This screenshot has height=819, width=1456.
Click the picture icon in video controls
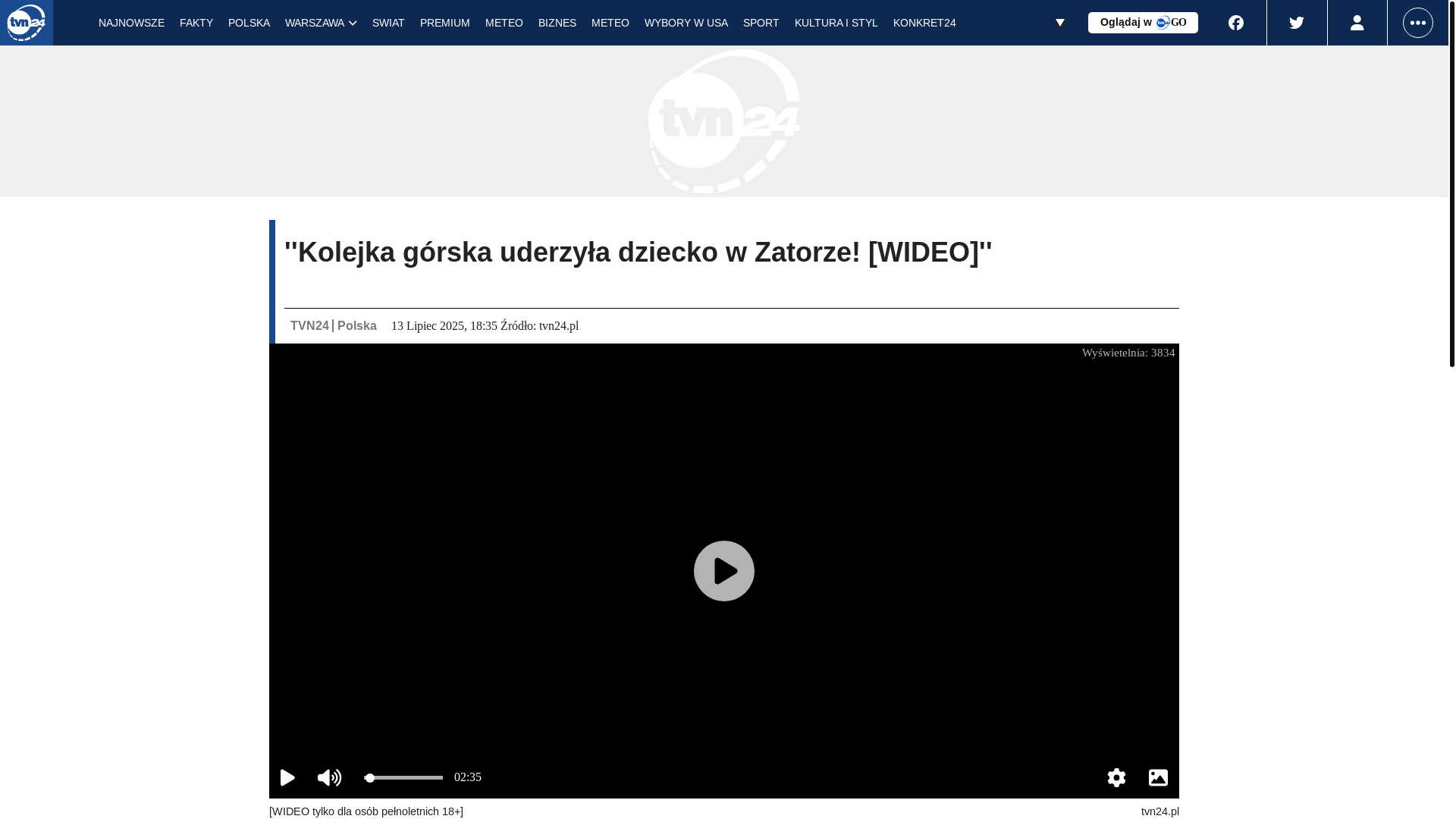(x=1158, y=777)
